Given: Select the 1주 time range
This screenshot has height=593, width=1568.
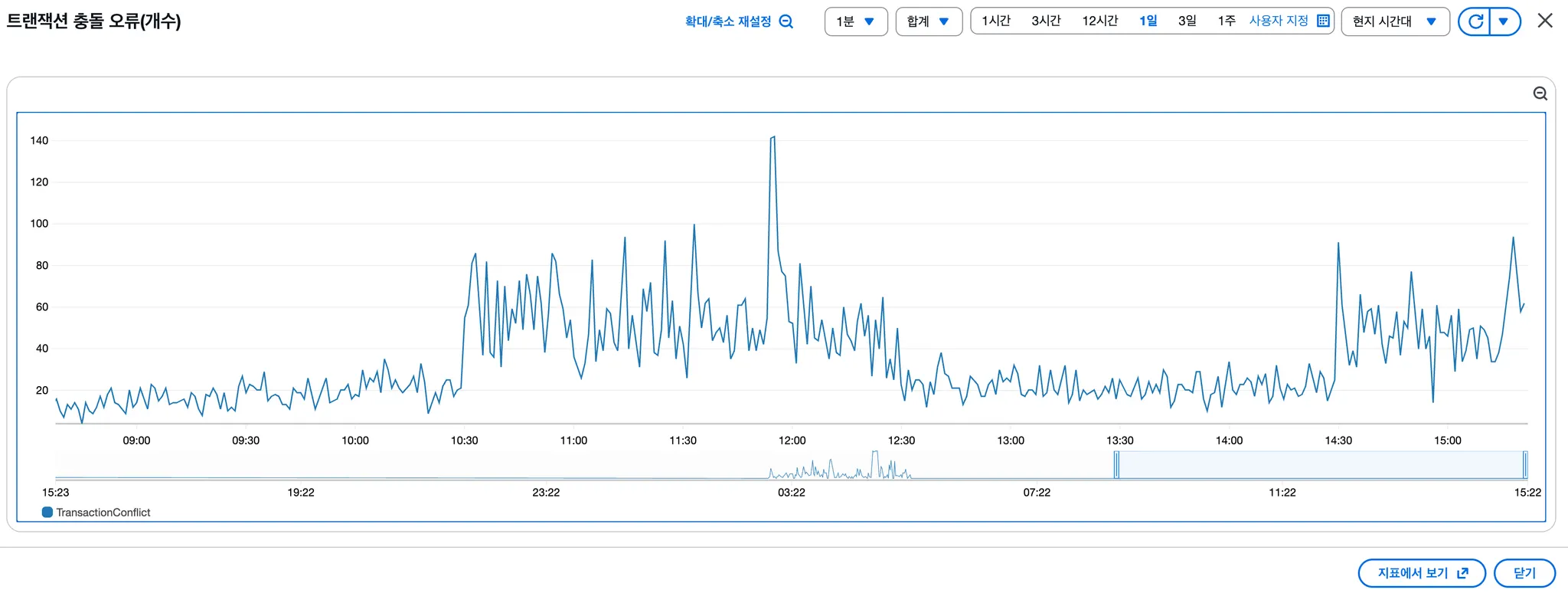Looking at the screenshot, I should 1227,21.
